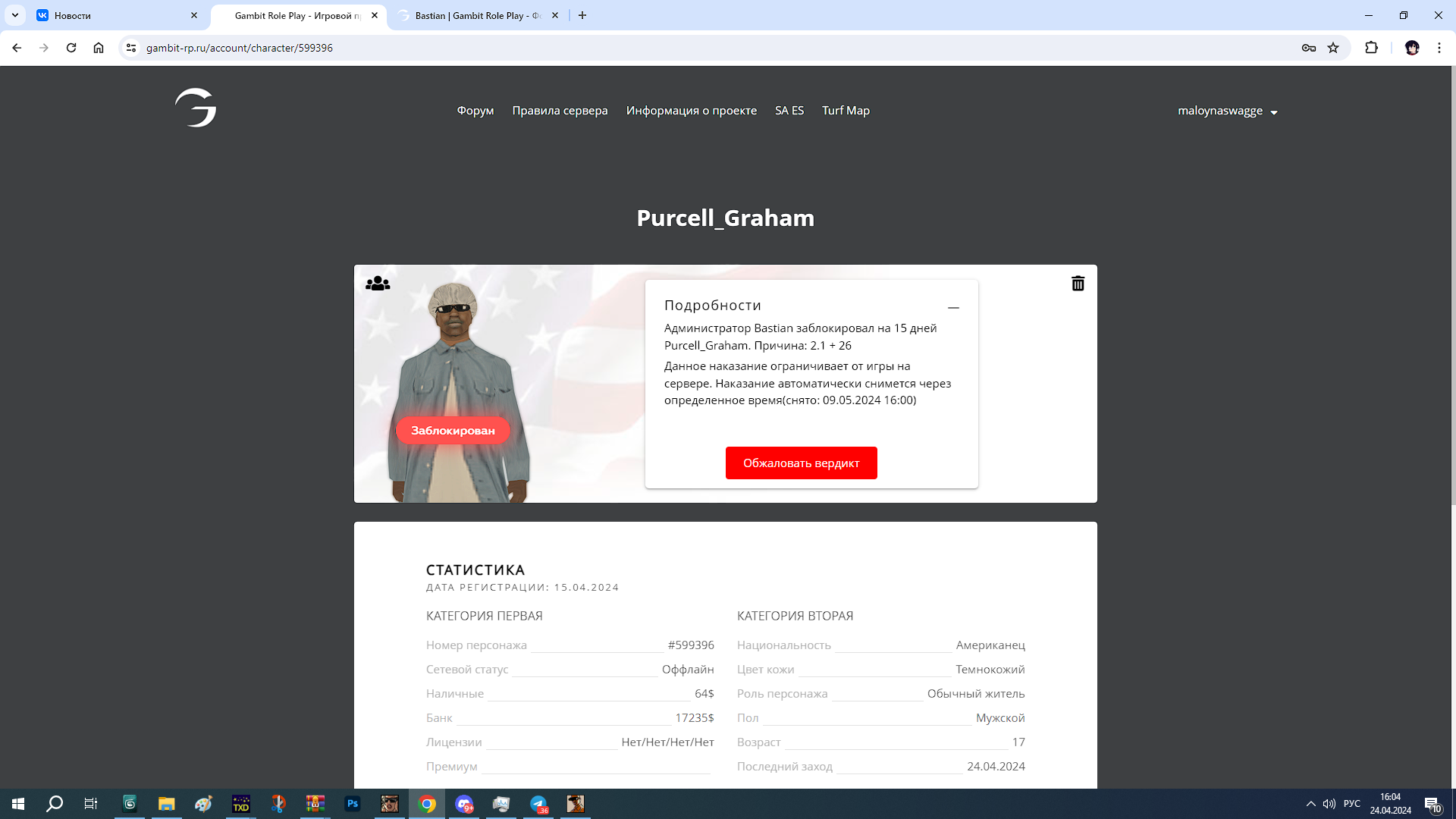Collapse the Подробности panel with minus

click(953, 308)
